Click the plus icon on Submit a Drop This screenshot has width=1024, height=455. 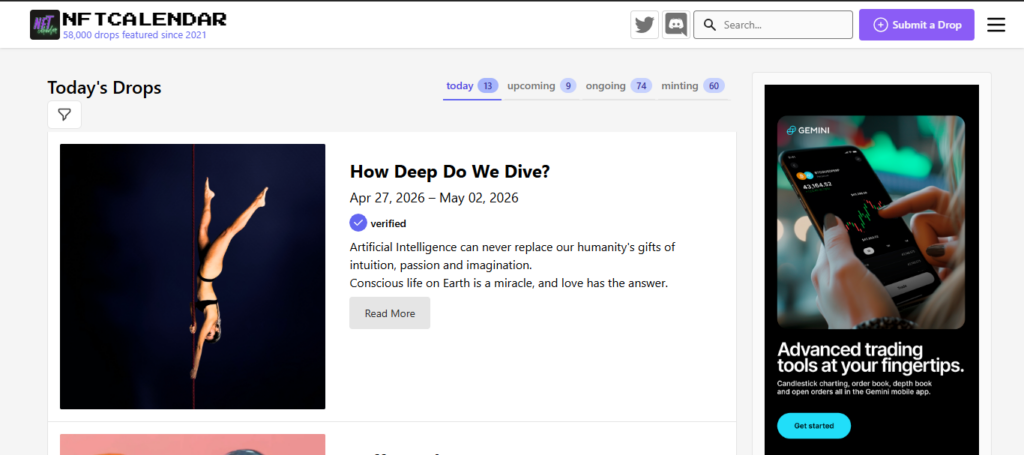[880, 25]
